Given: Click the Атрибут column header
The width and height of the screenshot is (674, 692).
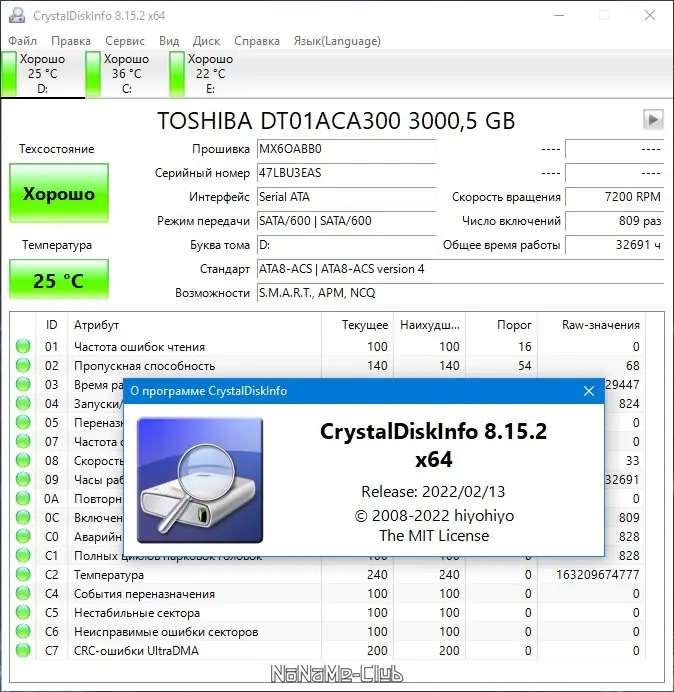Looking at the screenshot, I should pos(195,325).
